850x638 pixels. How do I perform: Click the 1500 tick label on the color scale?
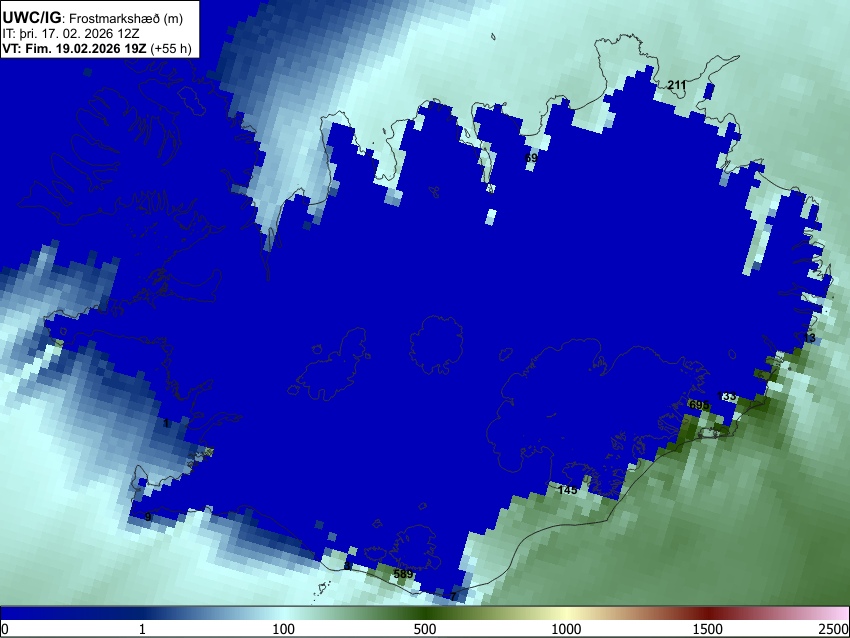click(708, 629)
